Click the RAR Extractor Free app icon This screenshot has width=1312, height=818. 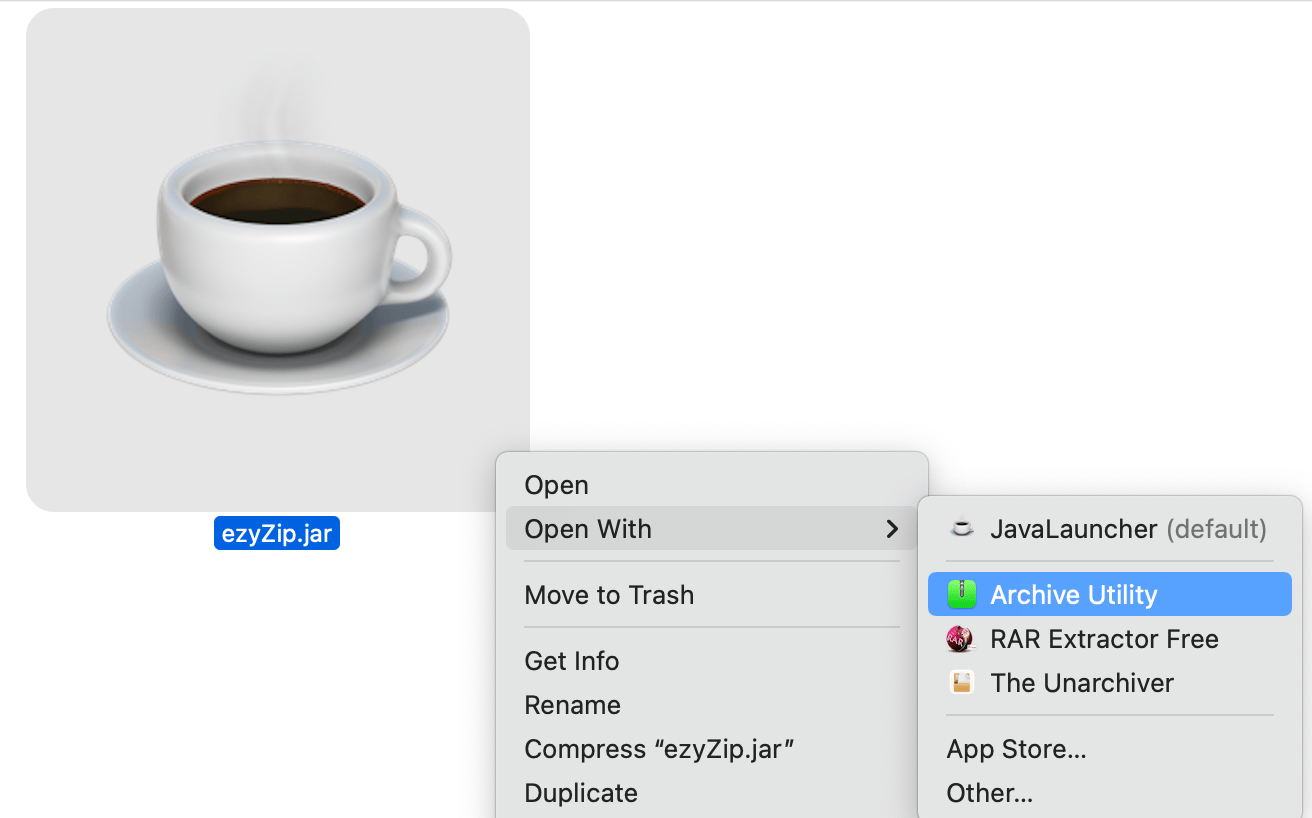[960, 638]
